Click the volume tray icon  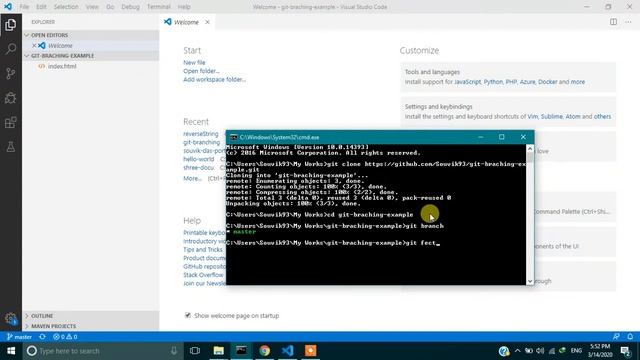540,351
